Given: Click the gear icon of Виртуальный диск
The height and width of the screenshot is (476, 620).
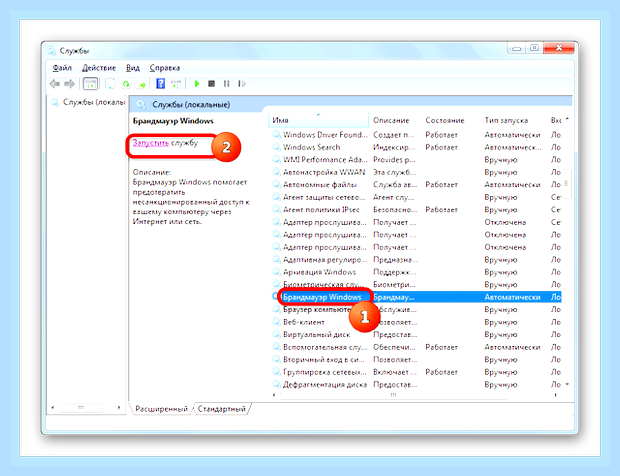Looking at the screenshot, I should click(x=276, y=334).
